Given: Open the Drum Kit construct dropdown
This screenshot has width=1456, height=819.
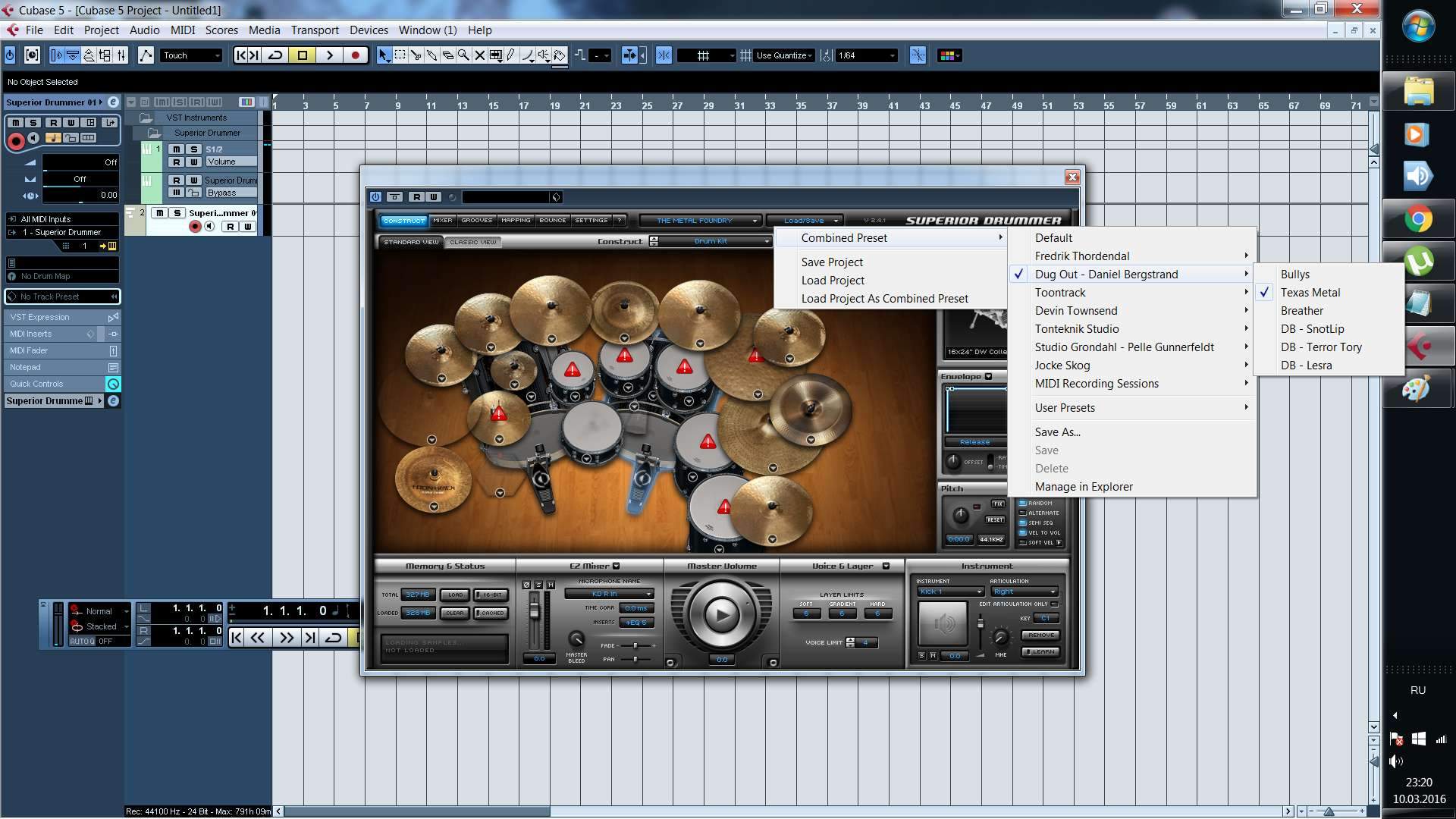Looking at the screenshot, I should [715, 241].
